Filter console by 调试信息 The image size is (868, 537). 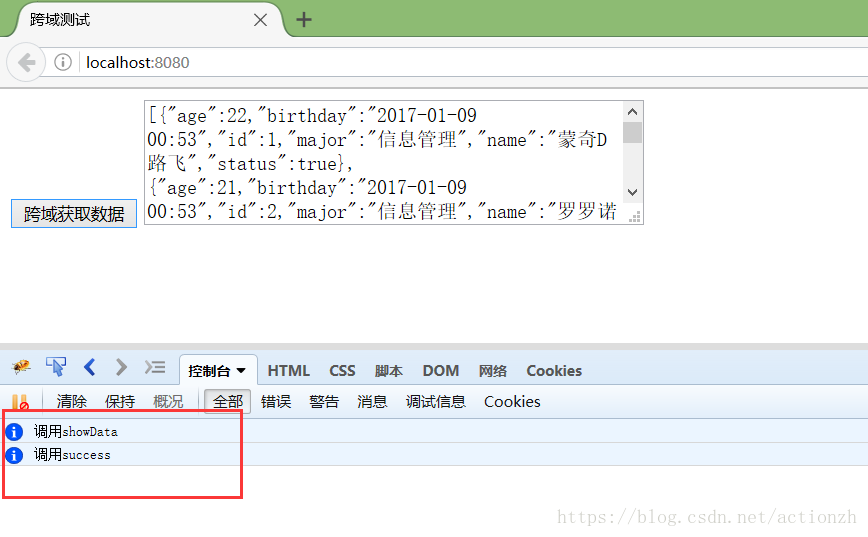pos(436,401)
